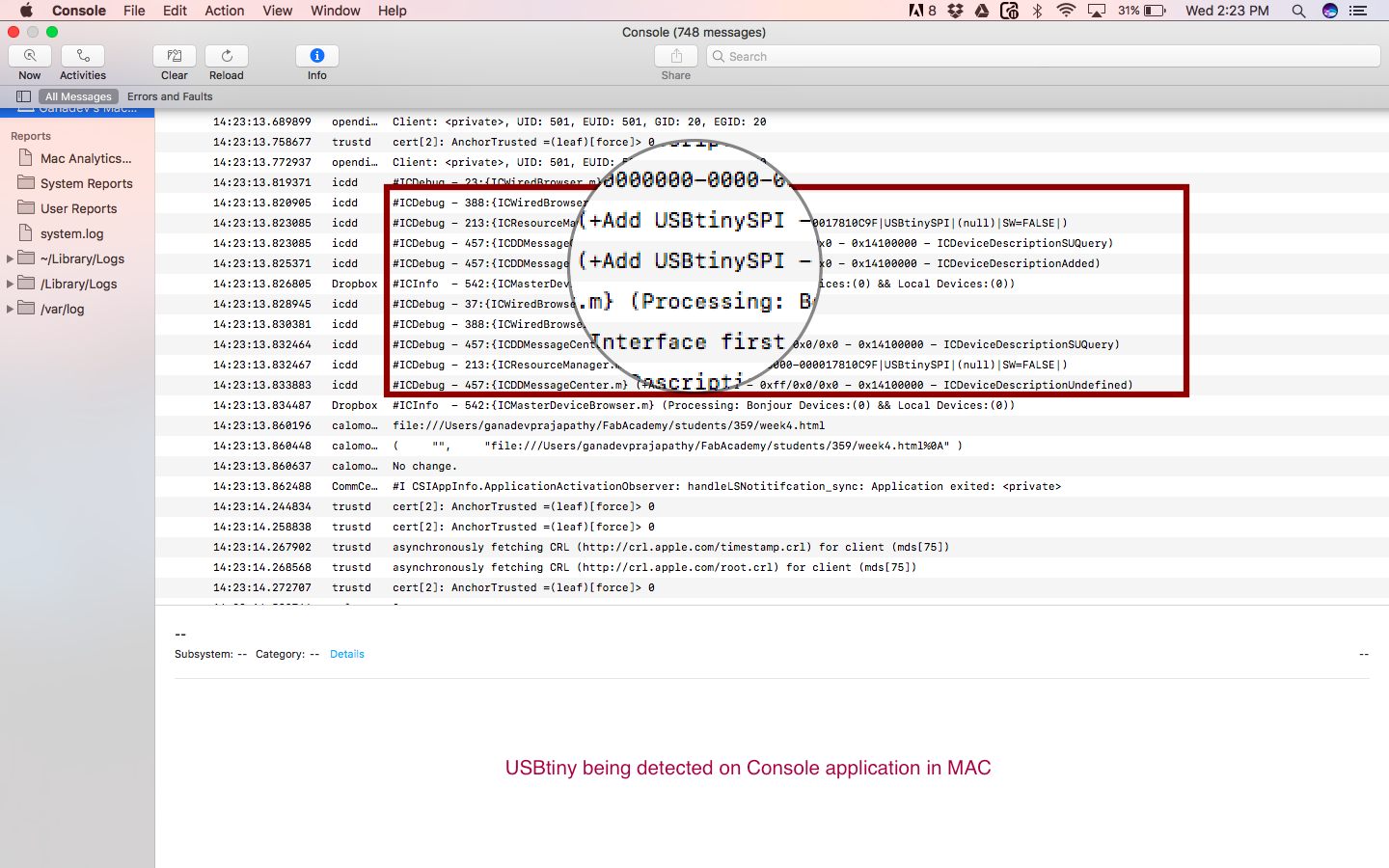Select the log row at 14:23:13.689899

tap(772, 122)
